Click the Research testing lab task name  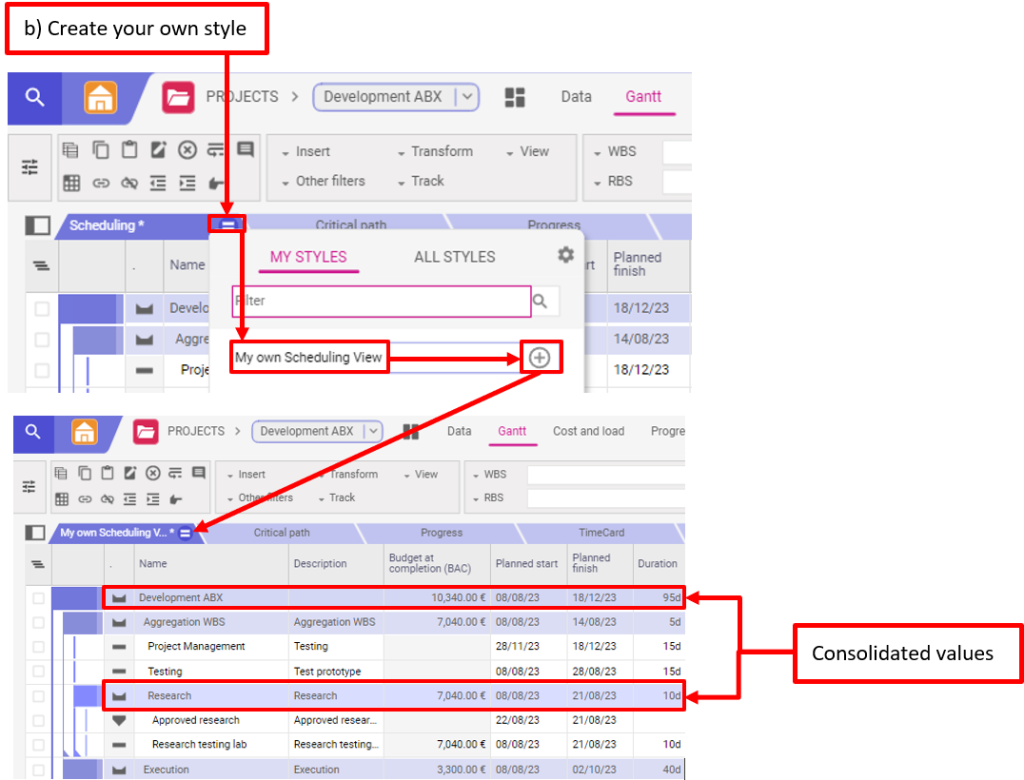click(199, 744)
